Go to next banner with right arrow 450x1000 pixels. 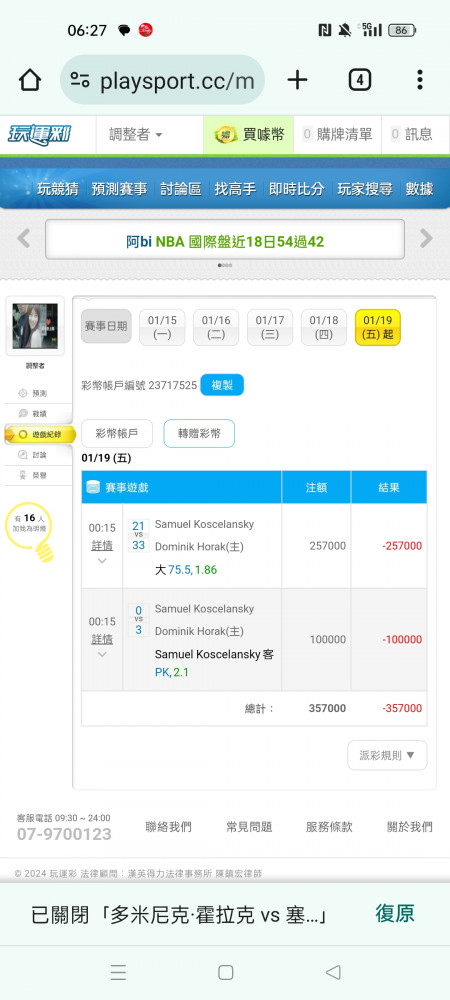pyautogui.click(x=426, y=239)
